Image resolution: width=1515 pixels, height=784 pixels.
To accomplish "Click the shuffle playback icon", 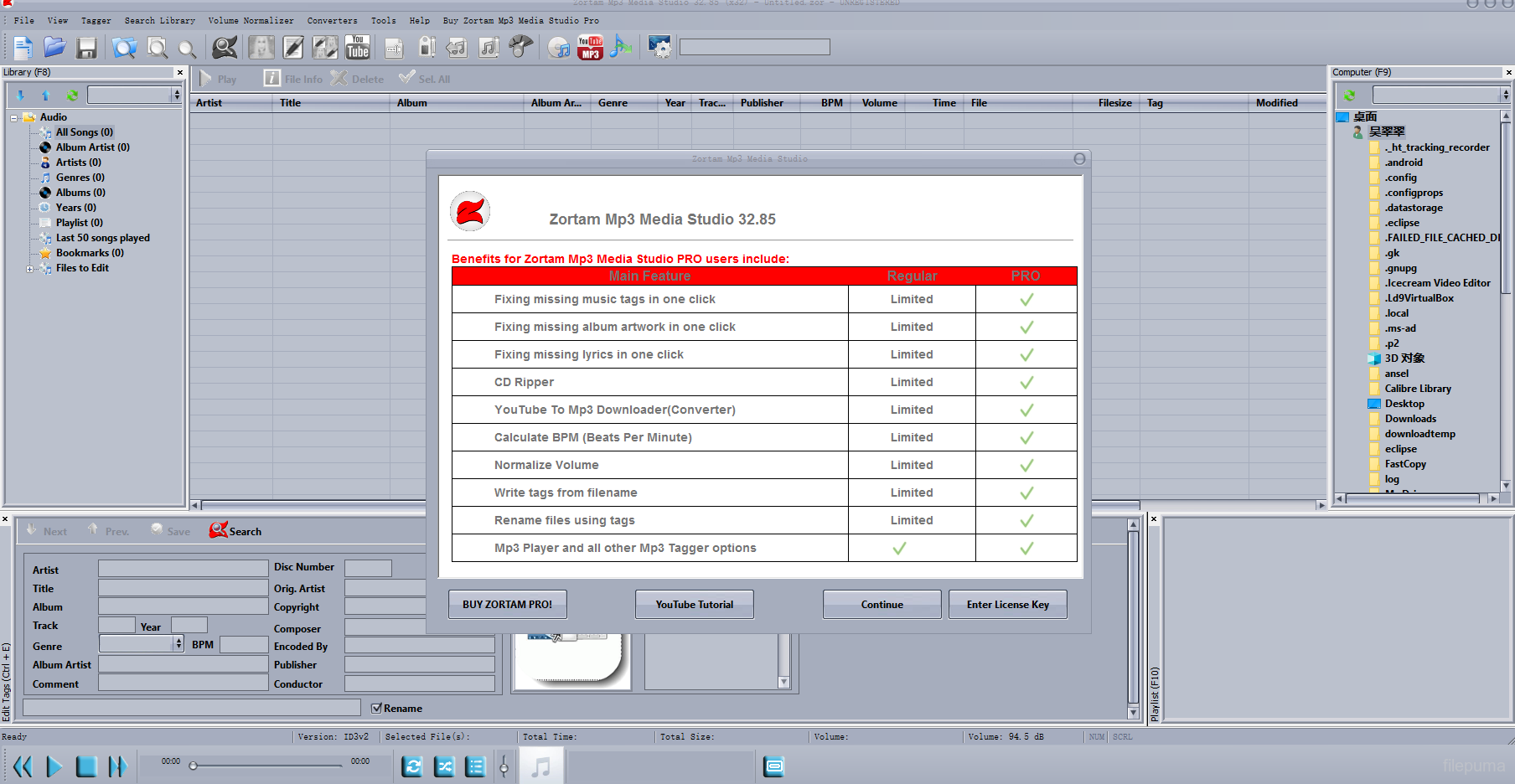I will [x=445, y=765].
